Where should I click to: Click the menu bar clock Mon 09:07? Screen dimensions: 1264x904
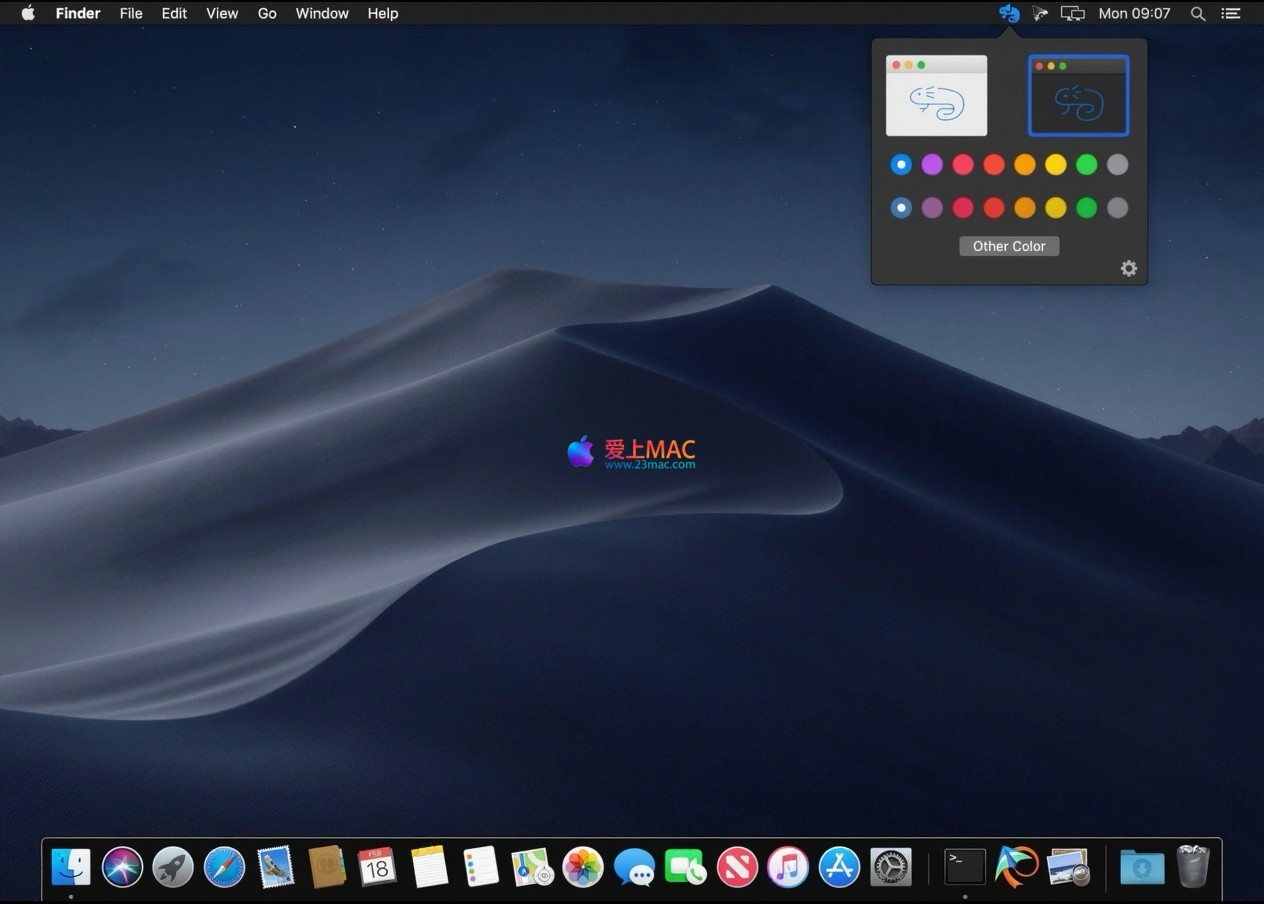(x=1134, y=13)
